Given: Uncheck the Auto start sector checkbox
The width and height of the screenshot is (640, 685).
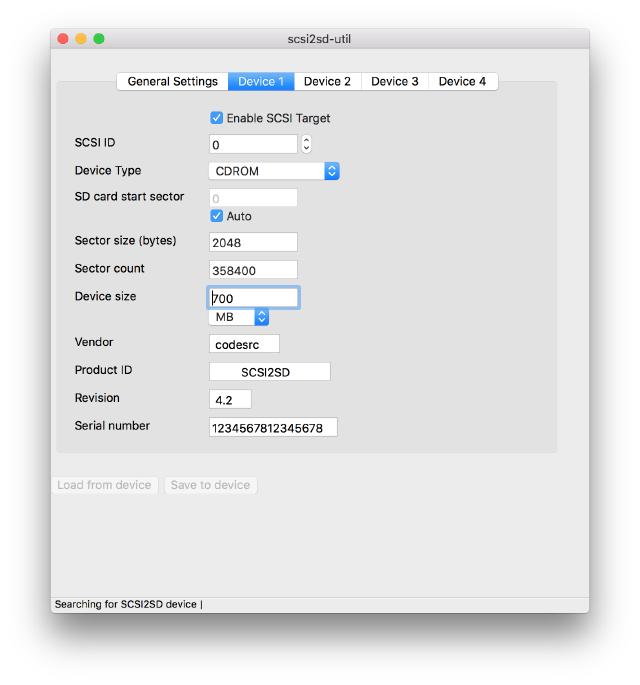Looking at the screenshot, I should (217, 216).
